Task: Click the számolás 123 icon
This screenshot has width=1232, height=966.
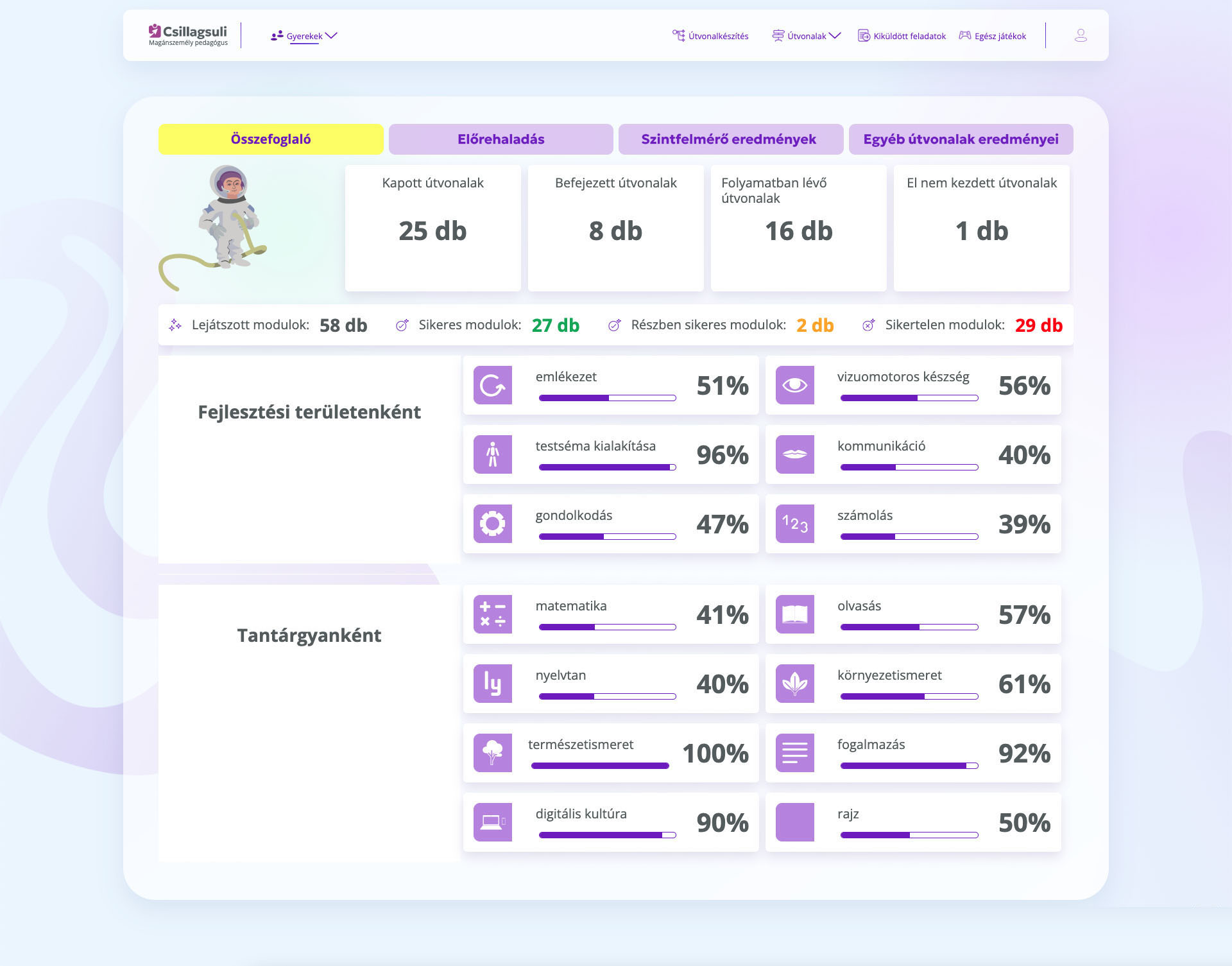Action: pos(794,524)
